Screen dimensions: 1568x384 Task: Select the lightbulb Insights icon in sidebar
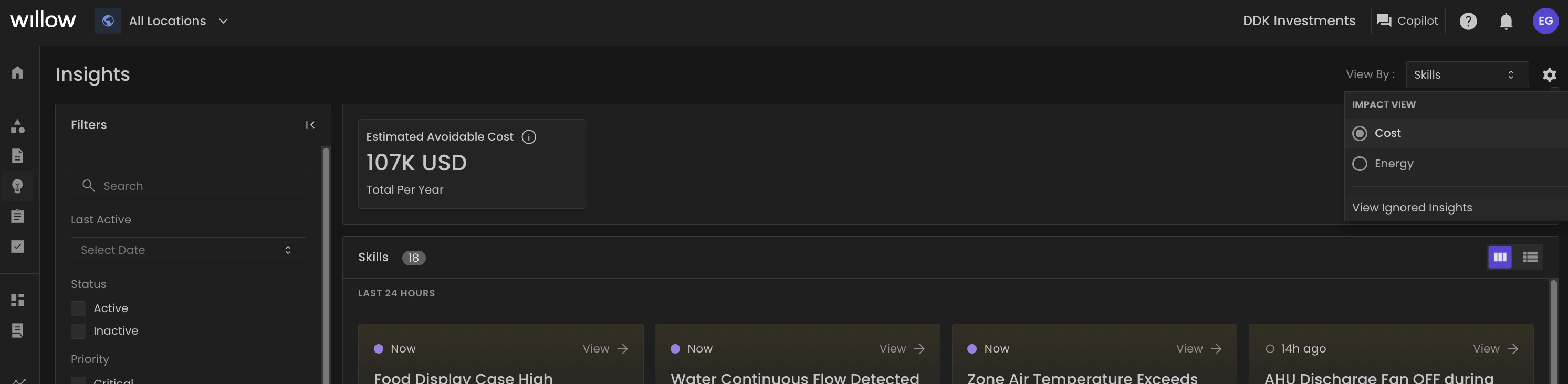click(18, 186)
